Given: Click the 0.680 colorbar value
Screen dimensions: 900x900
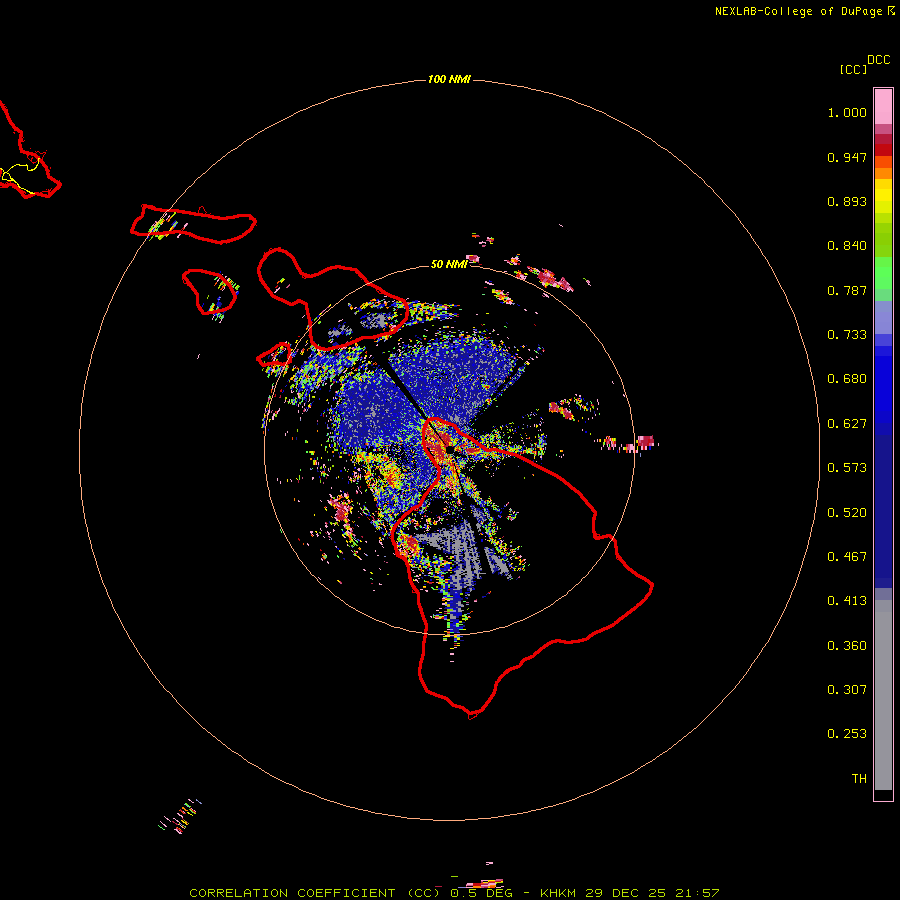Looking at the screenshot, I should click(x=847, y=379).
